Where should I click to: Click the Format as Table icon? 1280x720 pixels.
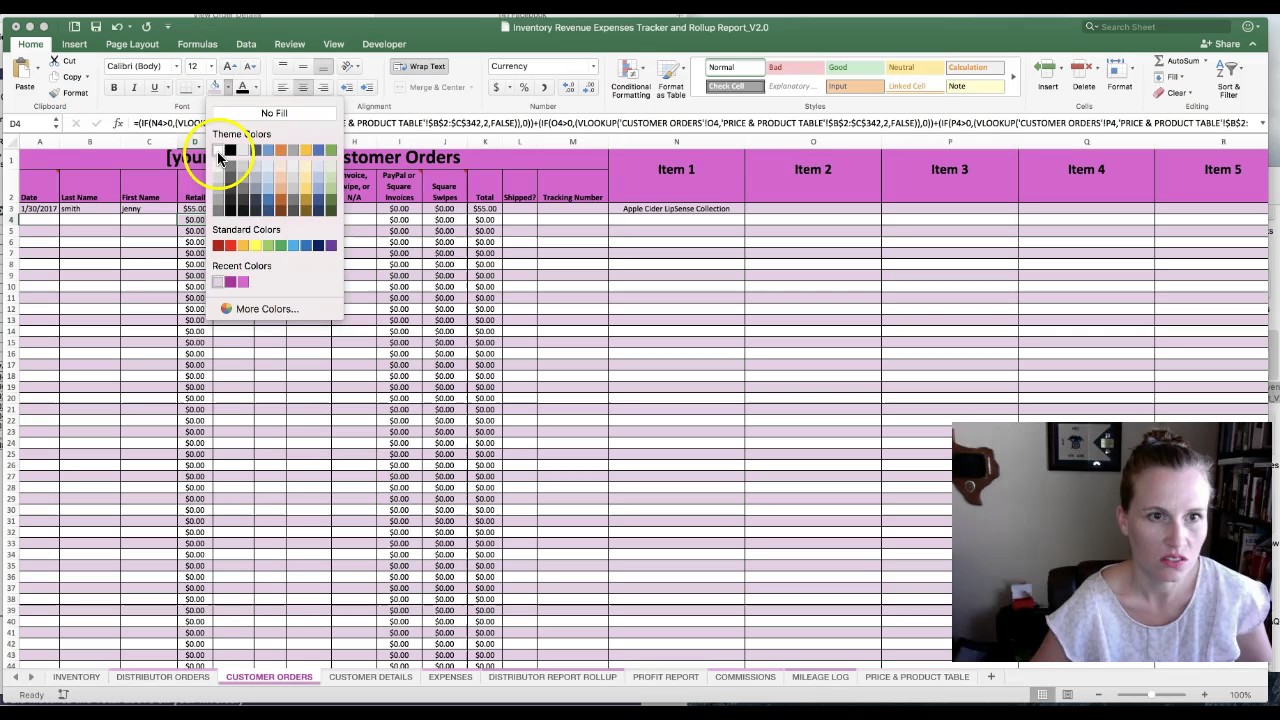coord(670,70)
